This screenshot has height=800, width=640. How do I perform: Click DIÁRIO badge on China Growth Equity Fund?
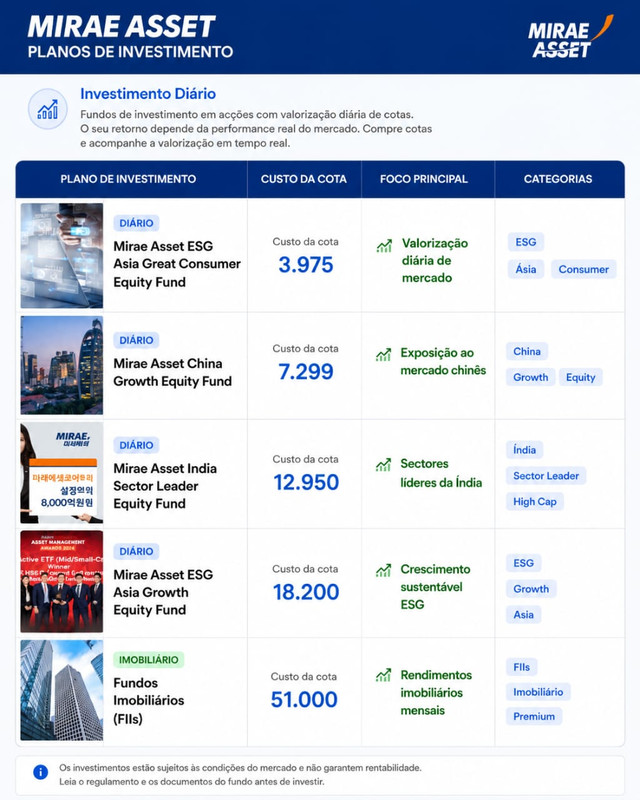(x=136, y=340)
